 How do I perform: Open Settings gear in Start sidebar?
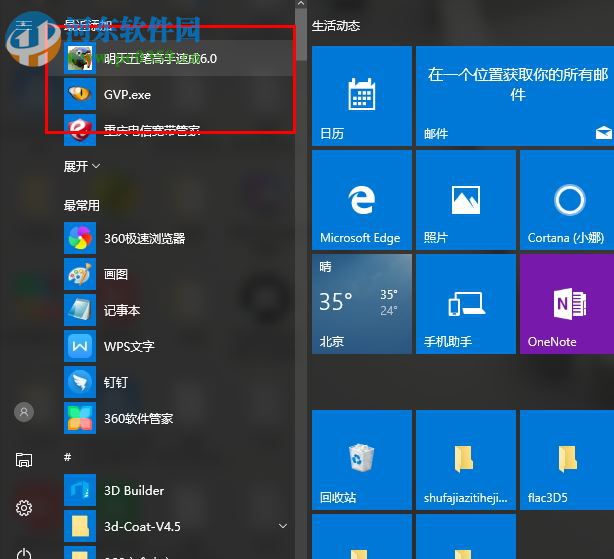(24, 508)
